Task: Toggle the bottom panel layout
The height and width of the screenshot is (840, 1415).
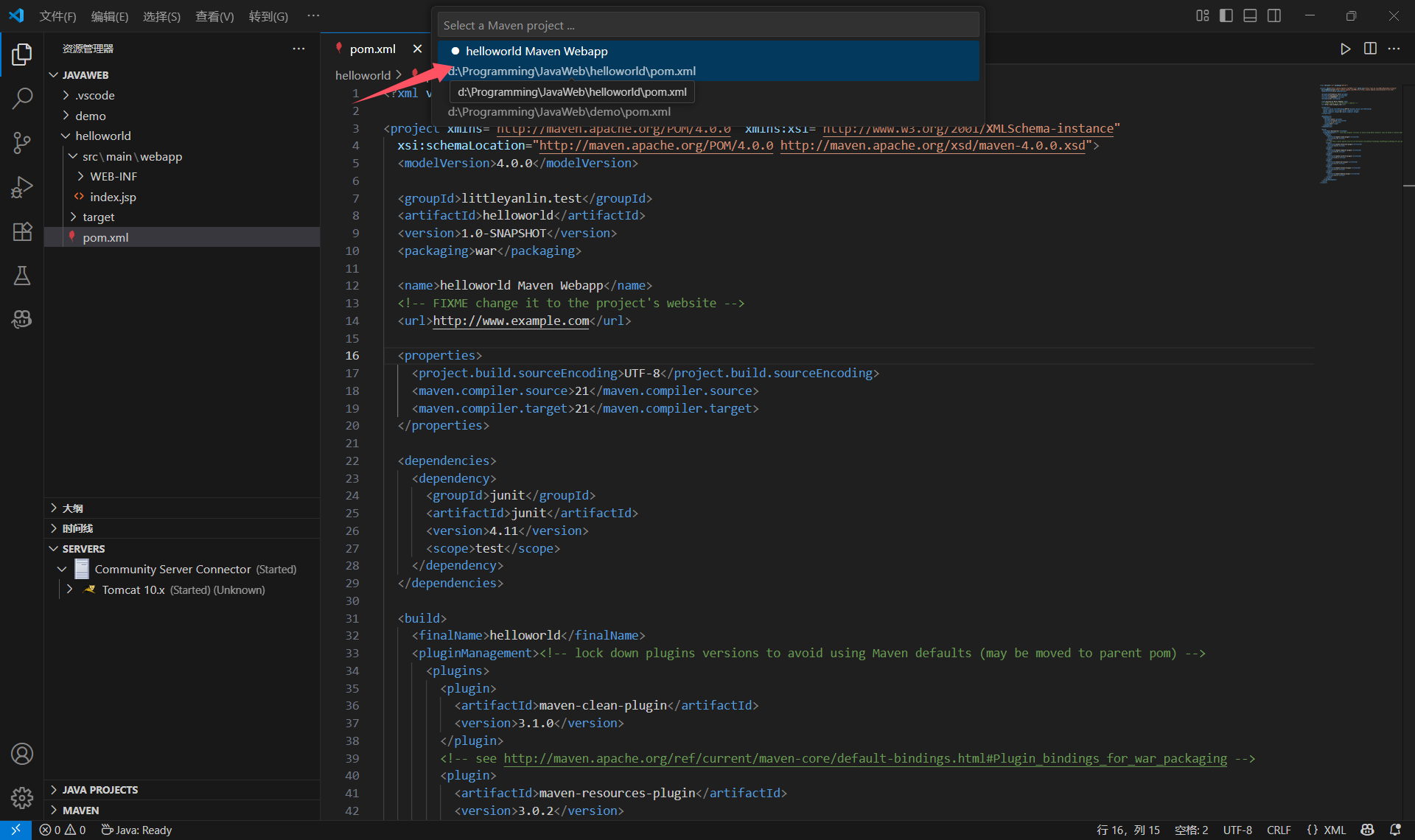Action: pos(1250,15)
